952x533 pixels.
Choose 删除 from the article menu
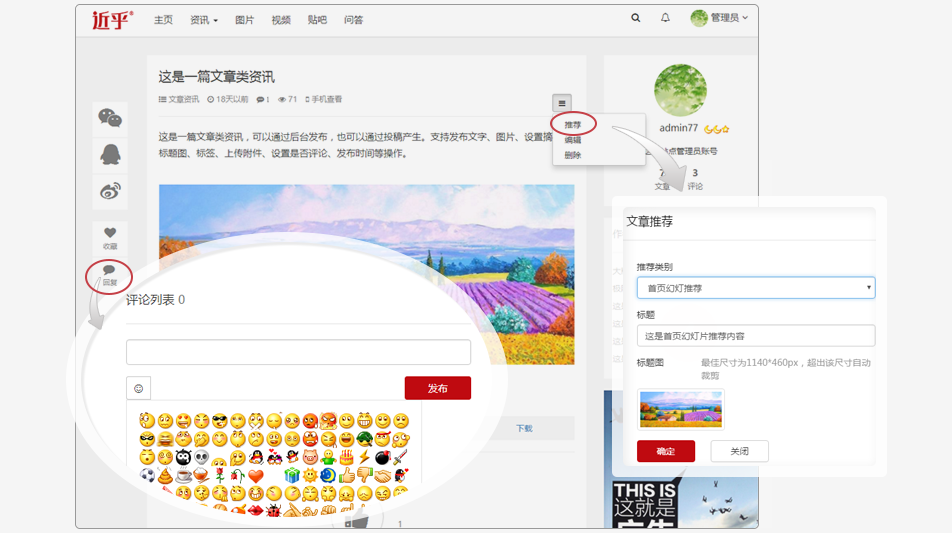point(573,155)
